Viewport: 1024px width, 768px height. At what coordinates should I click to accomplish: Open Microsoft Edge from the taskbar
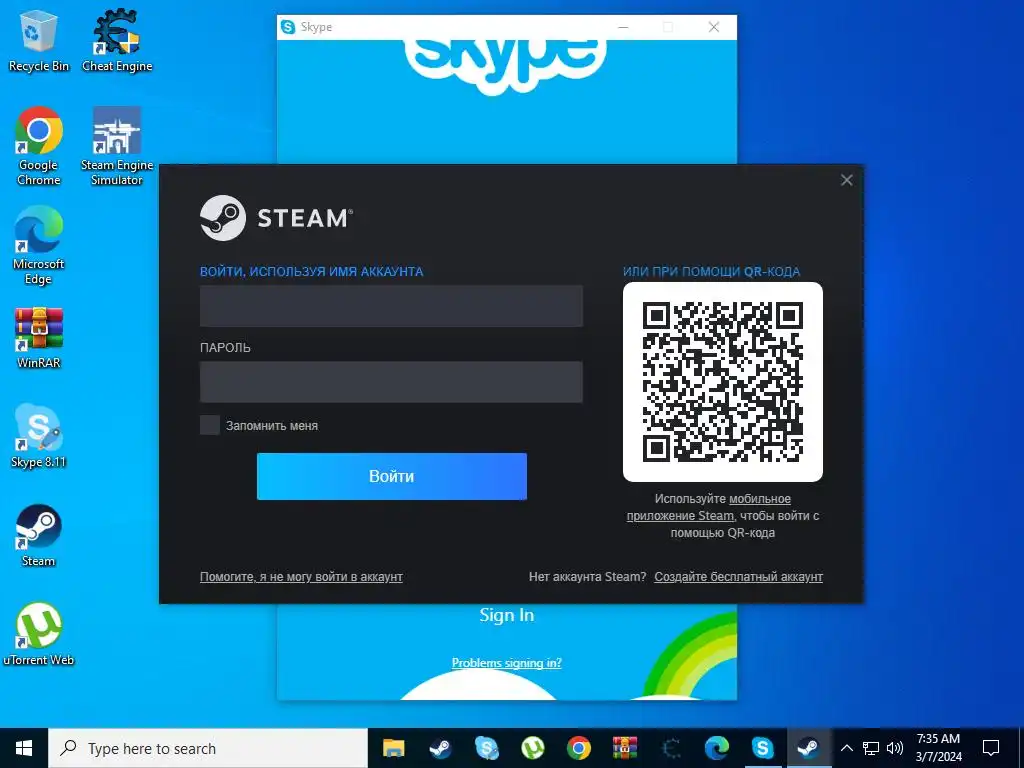point(717,748)
